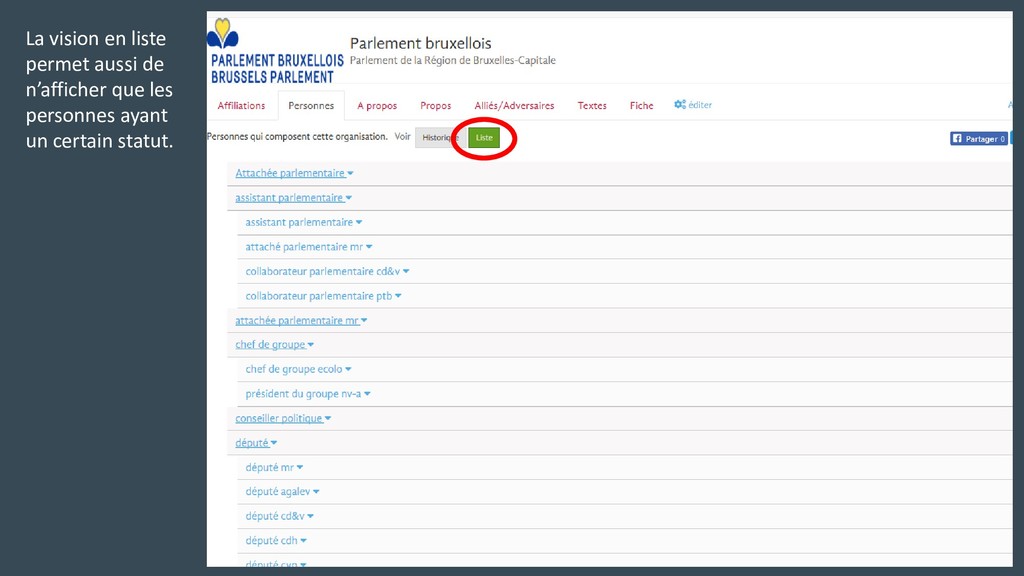Expand the underlined député group
The image size is (1024, 576).
click(256, 443)
